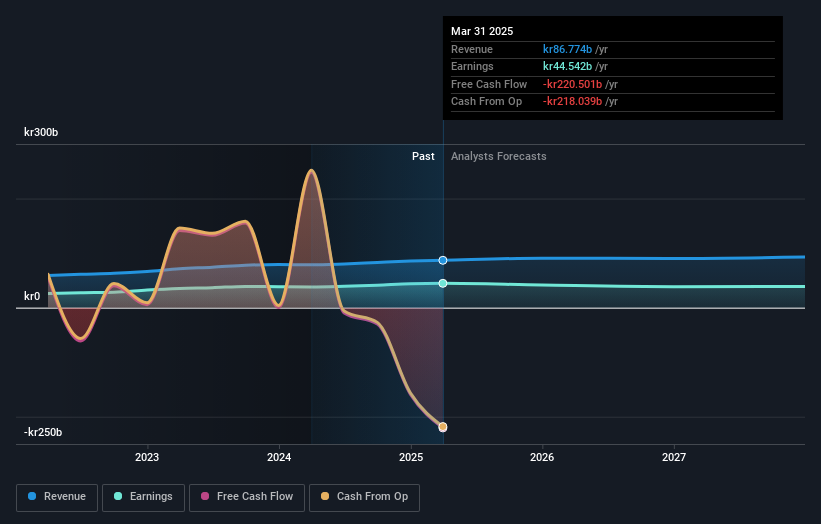Select the Earnings data point marker on chart
The width and height of the screenshot is (821, 524).
(x=443, y=283)
